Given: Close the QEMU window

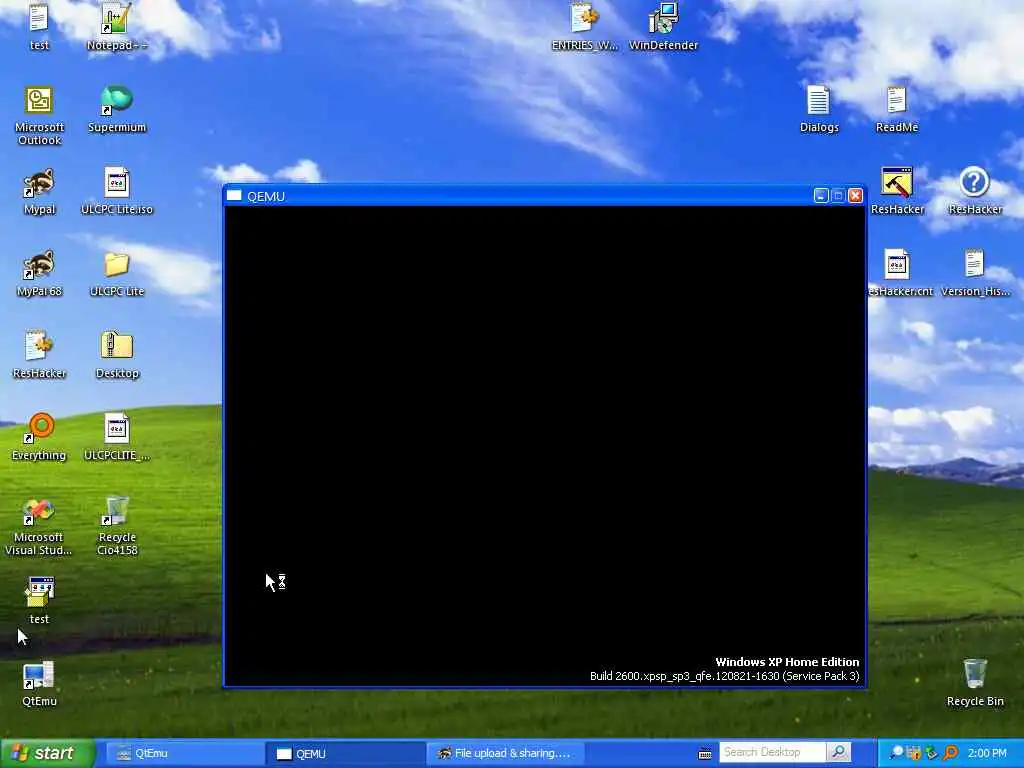Looking at the screenshot, I should [856, 195].
